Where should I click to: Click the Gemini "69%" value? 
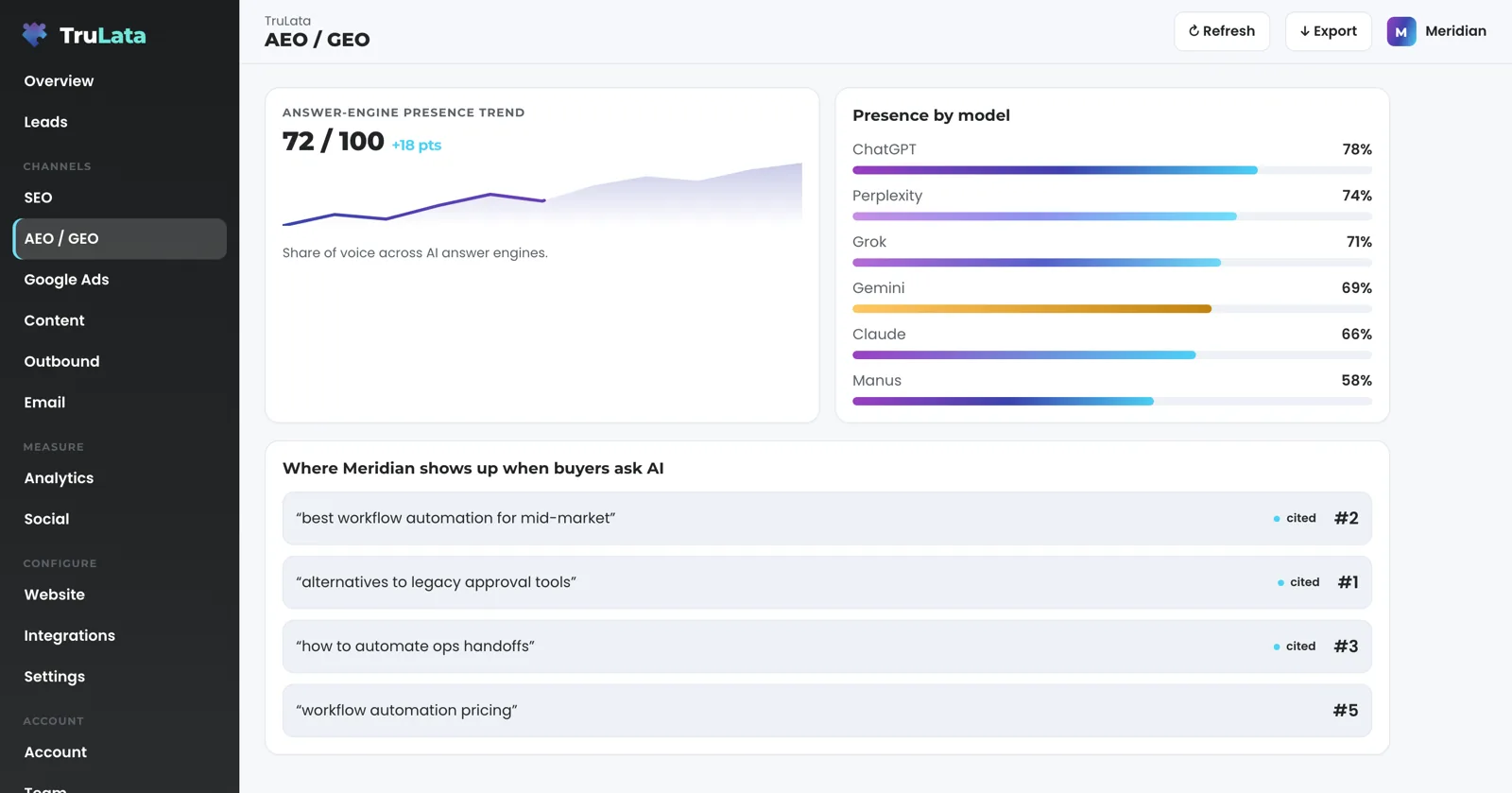(x=1357, y=288)
